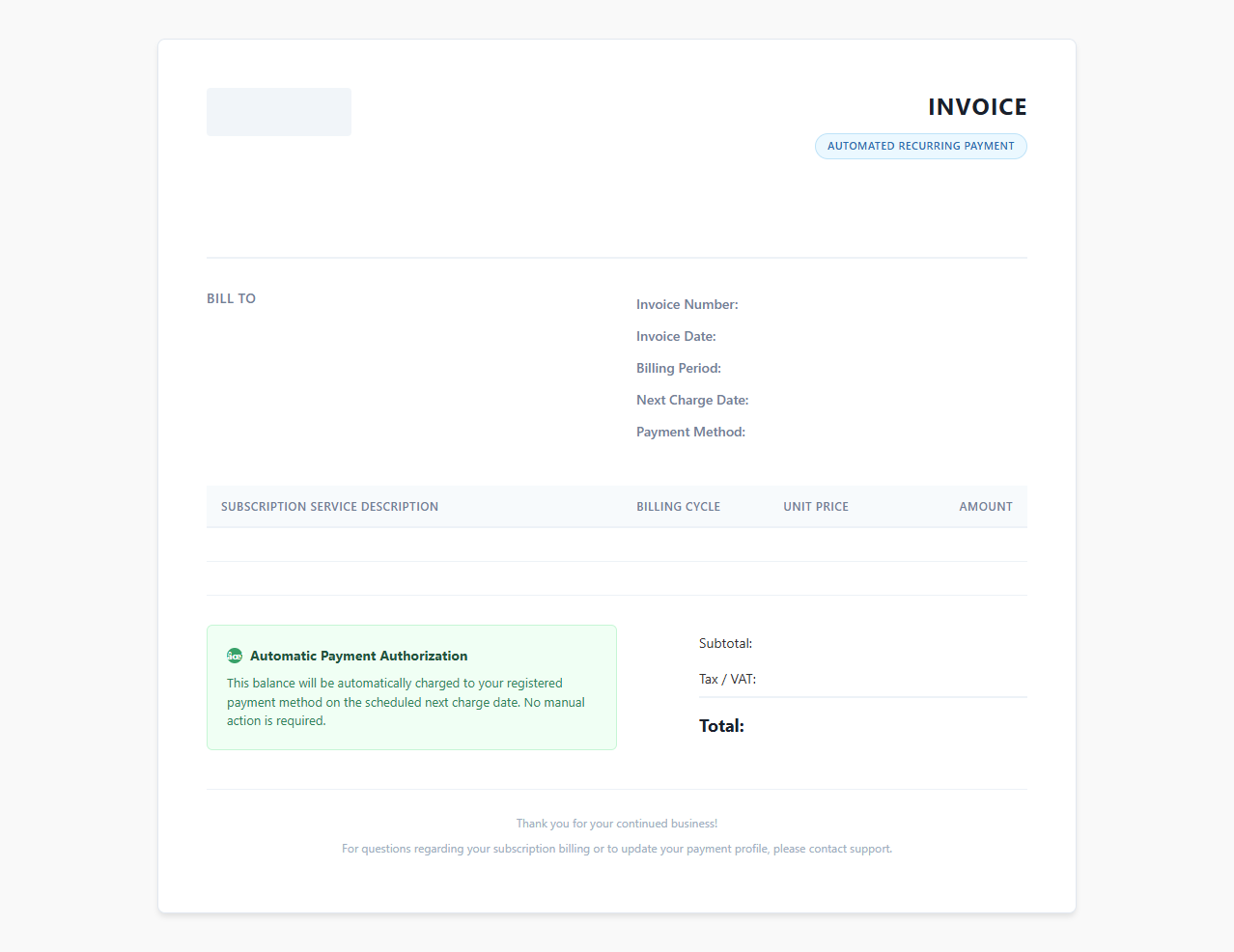This screenshot has width=1234, height=952.
Task: Click the Billing Period label
Action: [x=679, y=368]
